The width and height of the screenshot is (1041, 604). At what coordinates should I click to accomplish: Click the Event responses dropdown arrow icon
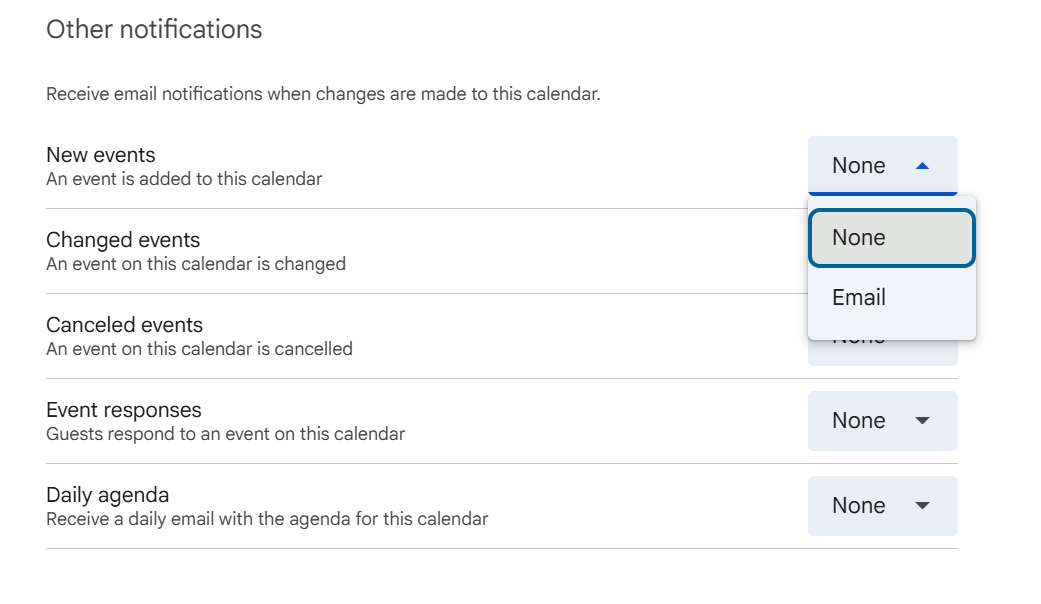coord(922,421)
